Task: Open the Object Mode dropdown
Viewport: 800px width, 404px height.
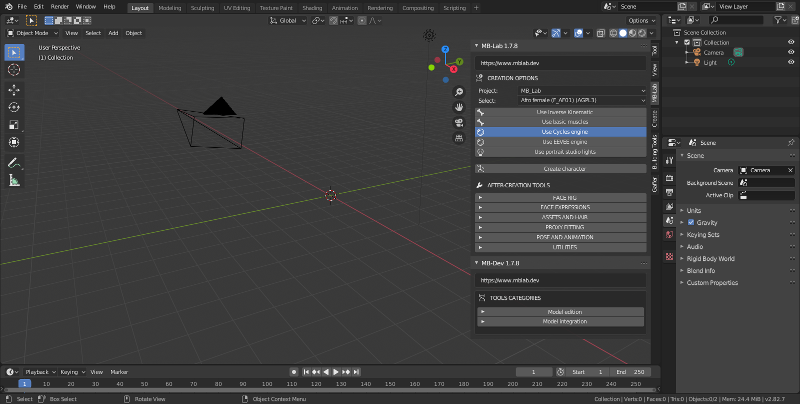Action: click(x=33, y=32)
